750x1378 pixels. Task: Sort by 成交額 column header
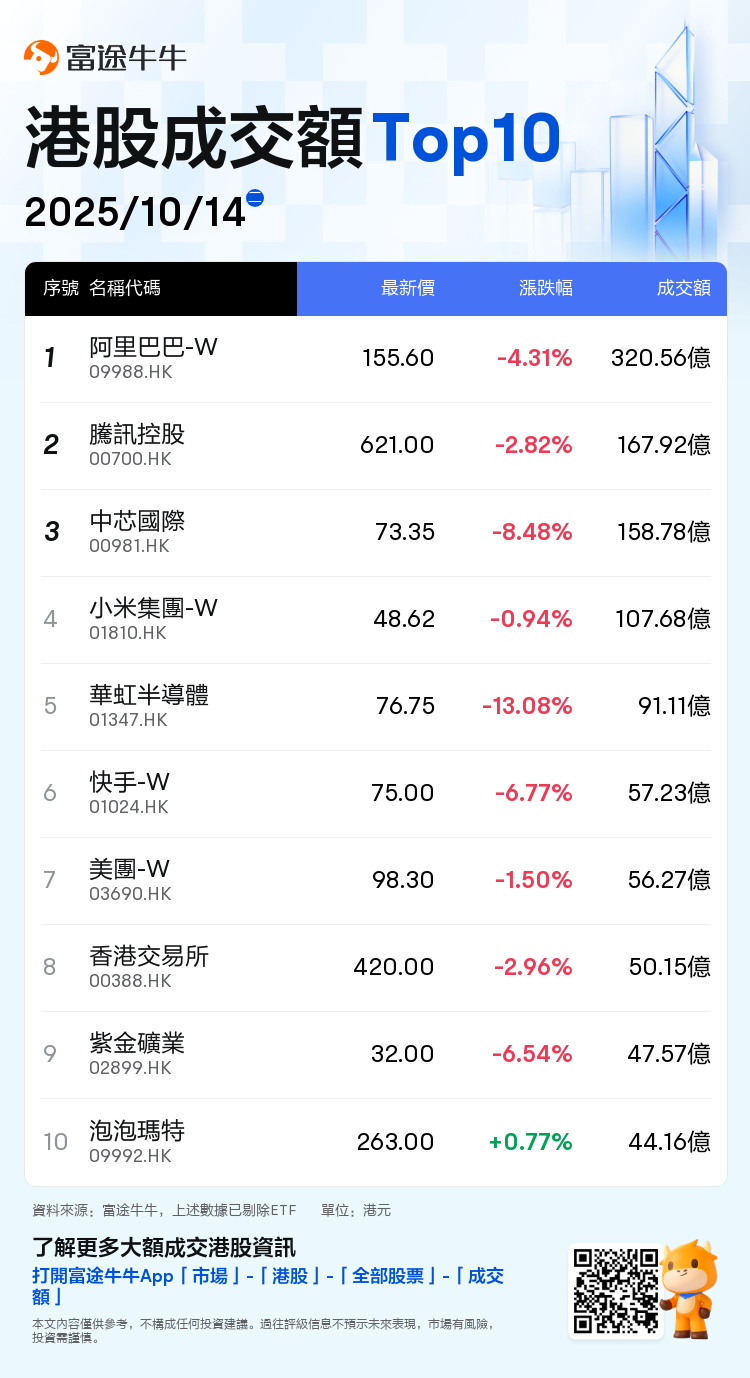[x=683, y=288]
